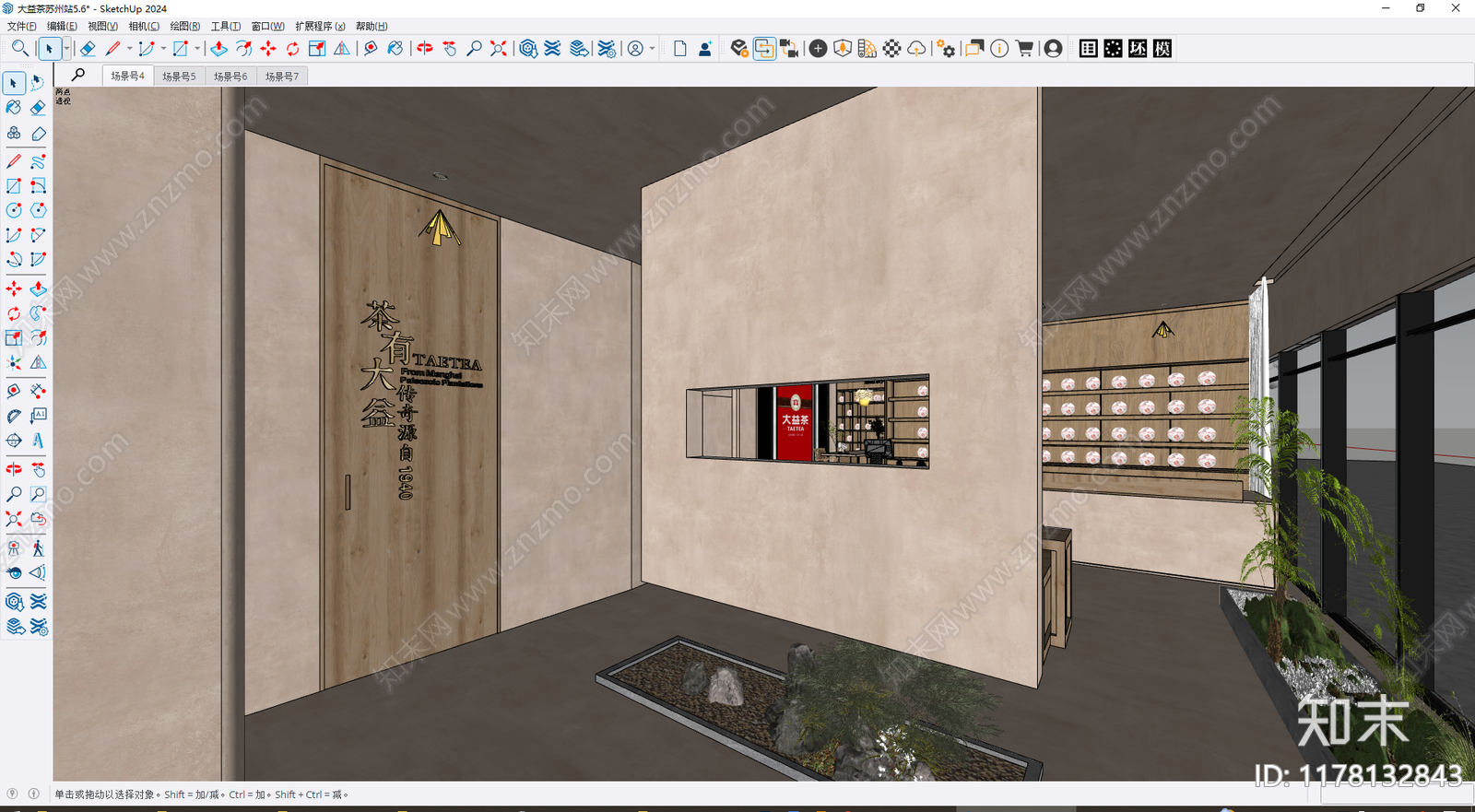Open the 绘图(R) menu
Screen dimensions: 1475x812
(185, 26)
